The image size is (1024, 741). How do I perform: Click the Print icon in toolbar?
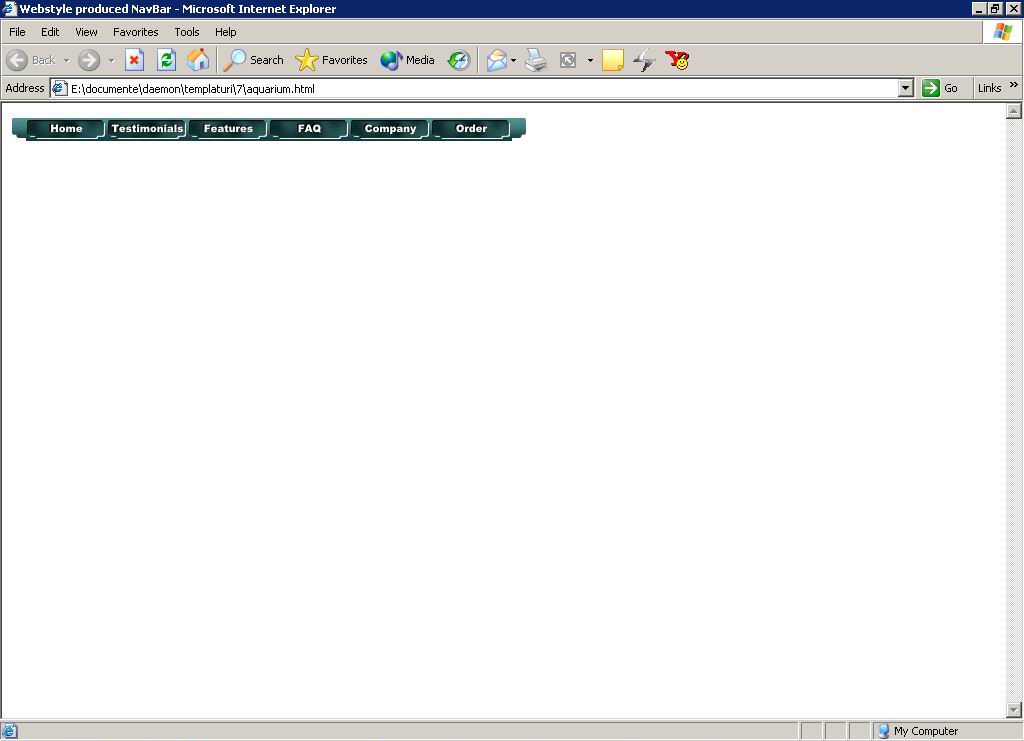[x=536, y=60]
